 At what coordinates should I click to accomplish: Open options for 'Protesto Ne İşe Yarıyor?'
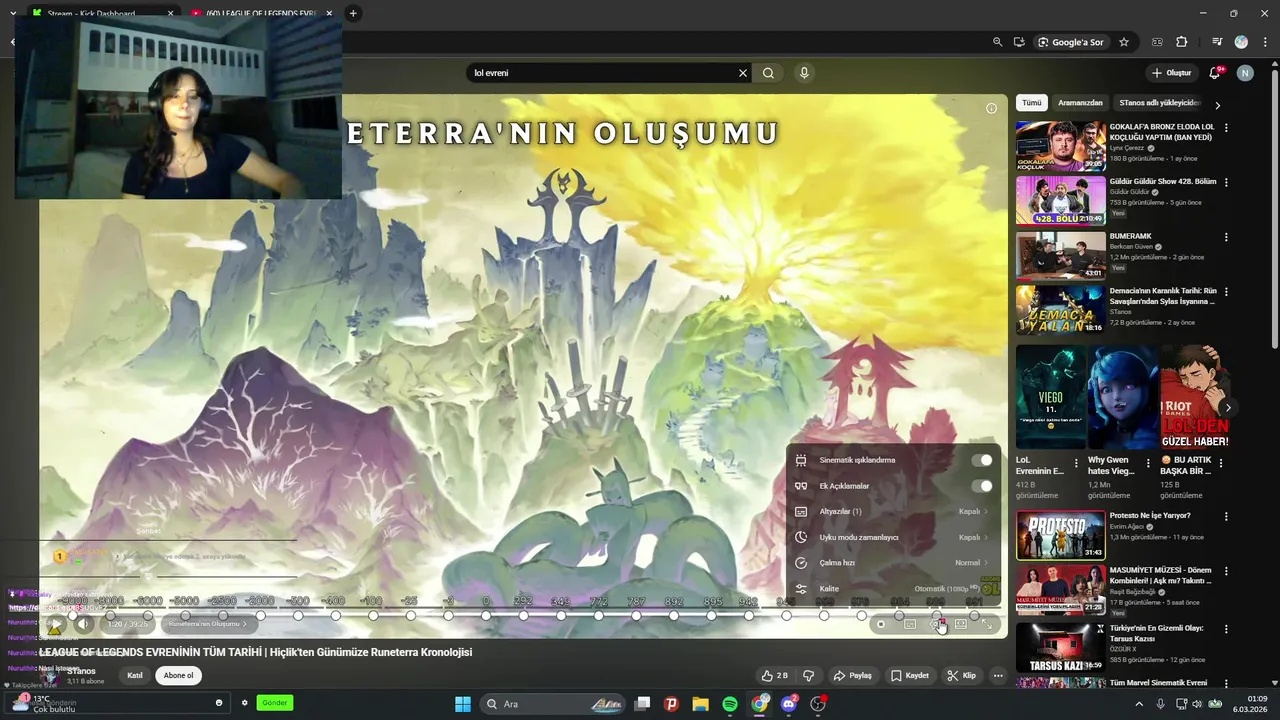1226,516
